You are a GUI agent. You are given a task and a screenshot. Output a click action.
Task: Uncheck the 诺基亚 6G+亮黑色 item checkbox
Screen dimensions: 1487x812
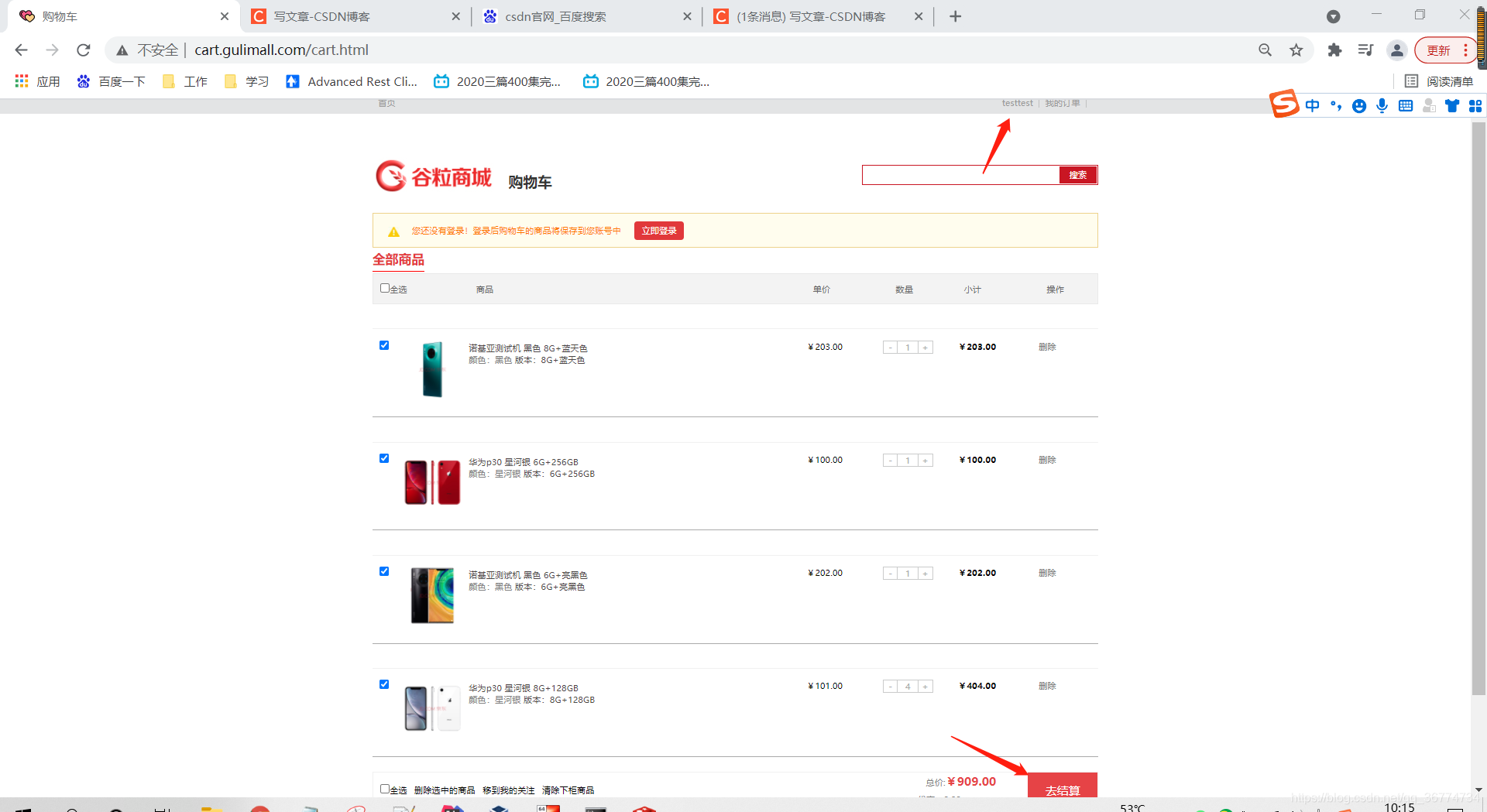coord(384,571)
